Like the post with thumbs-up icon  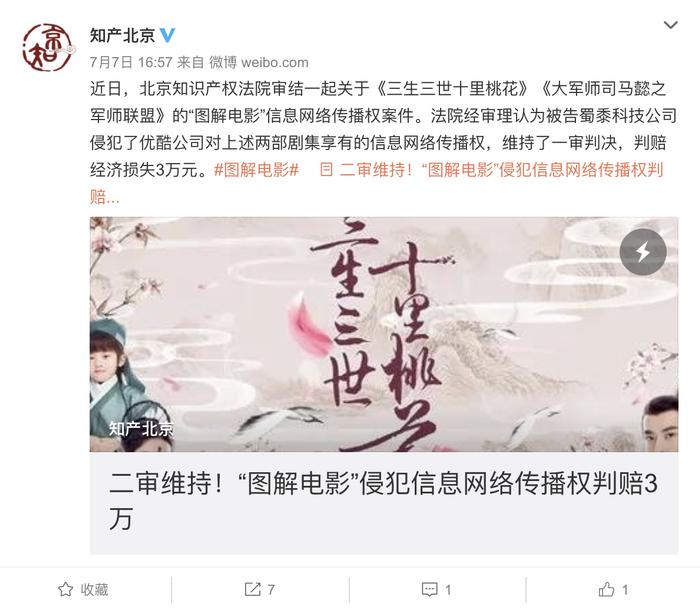coord(606,589)
